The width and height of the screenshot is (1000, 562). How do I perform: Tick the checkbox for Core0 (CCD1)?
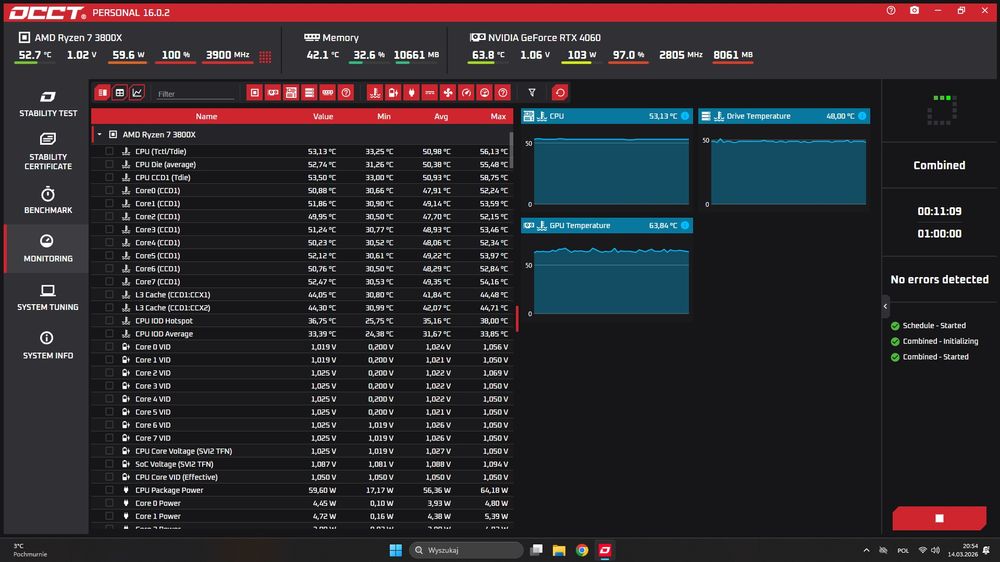pos(109,190)
